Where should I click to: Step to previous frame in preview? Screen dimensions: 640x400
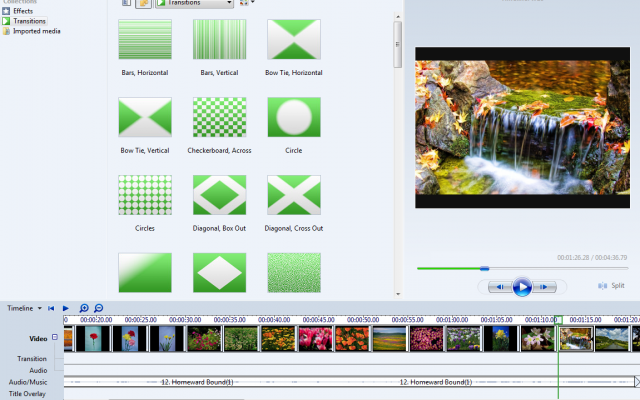[x=500, y=287]
